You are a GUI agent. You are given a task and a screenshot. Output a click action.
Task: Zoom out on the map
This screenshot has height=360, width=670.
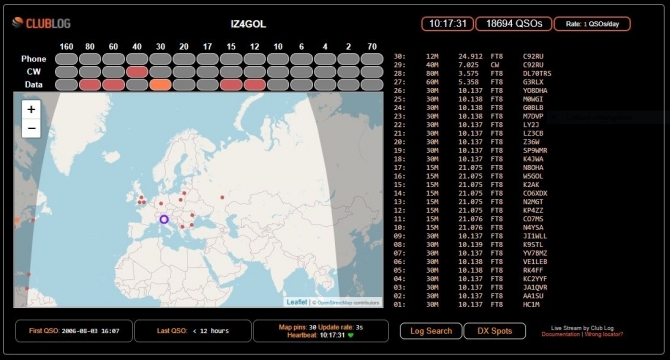click(x=31, y=128)
